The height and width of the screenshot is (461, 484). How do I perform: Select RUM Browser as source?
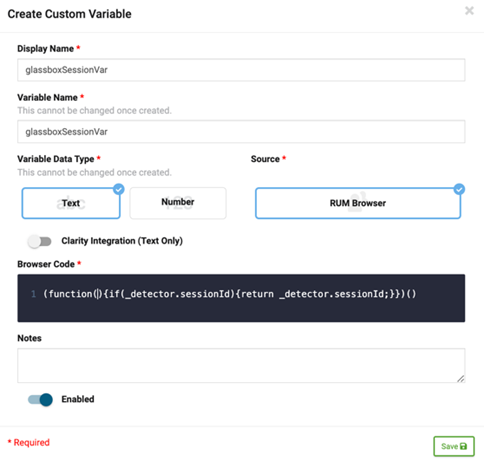pos(358,203)
